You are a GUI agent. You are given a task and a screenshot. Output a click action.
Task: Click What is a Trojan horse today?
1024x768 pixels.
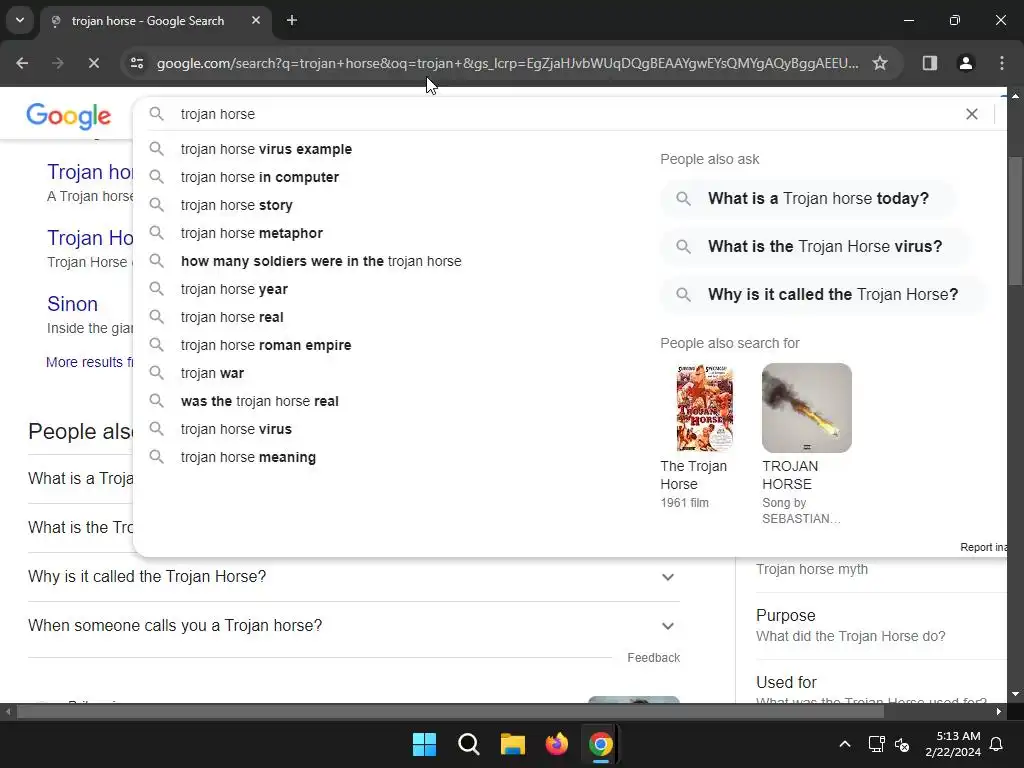pos(808,199)
